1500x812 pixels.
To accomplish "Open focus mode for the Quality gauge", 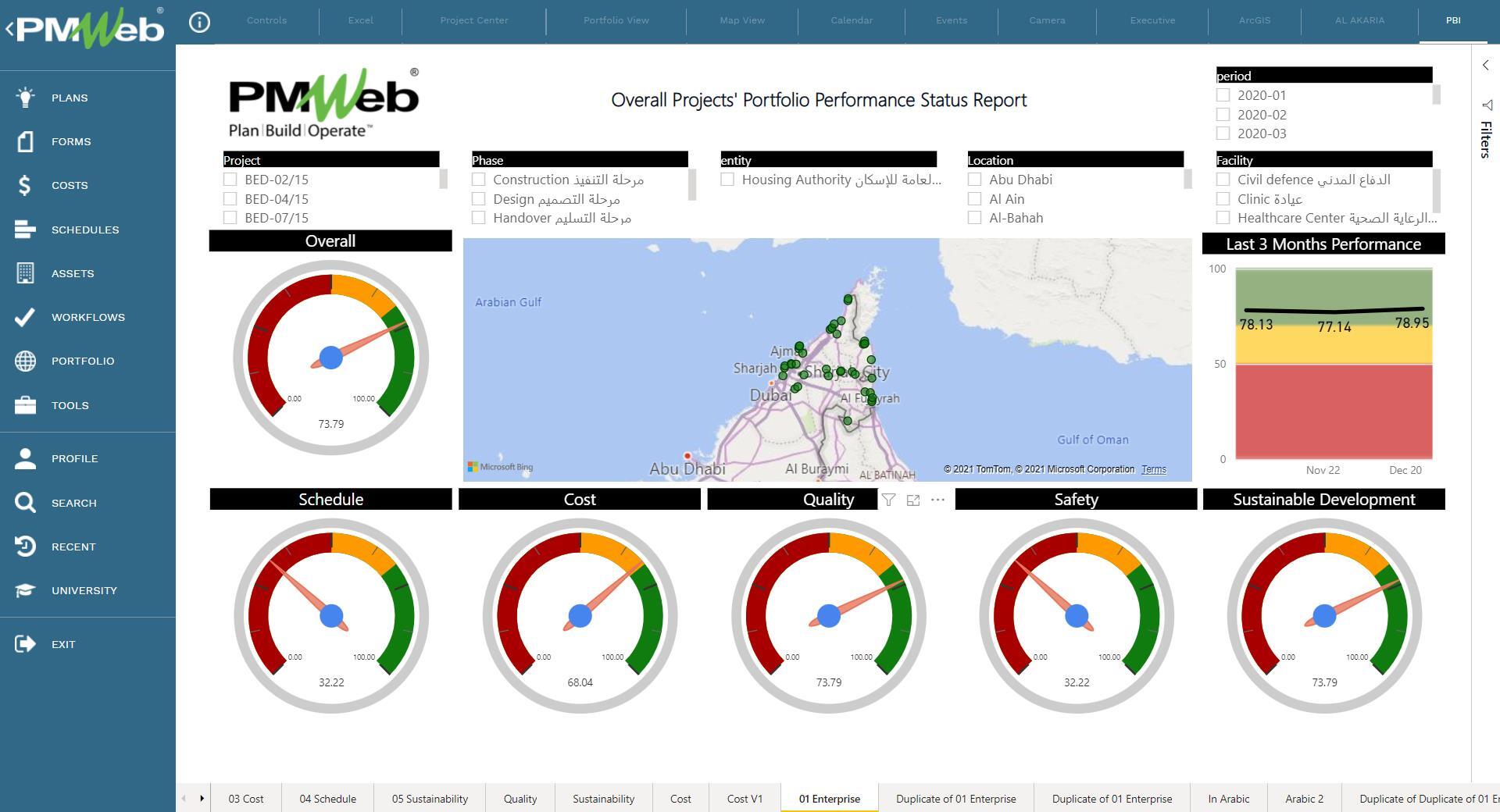I will (913, 500).
